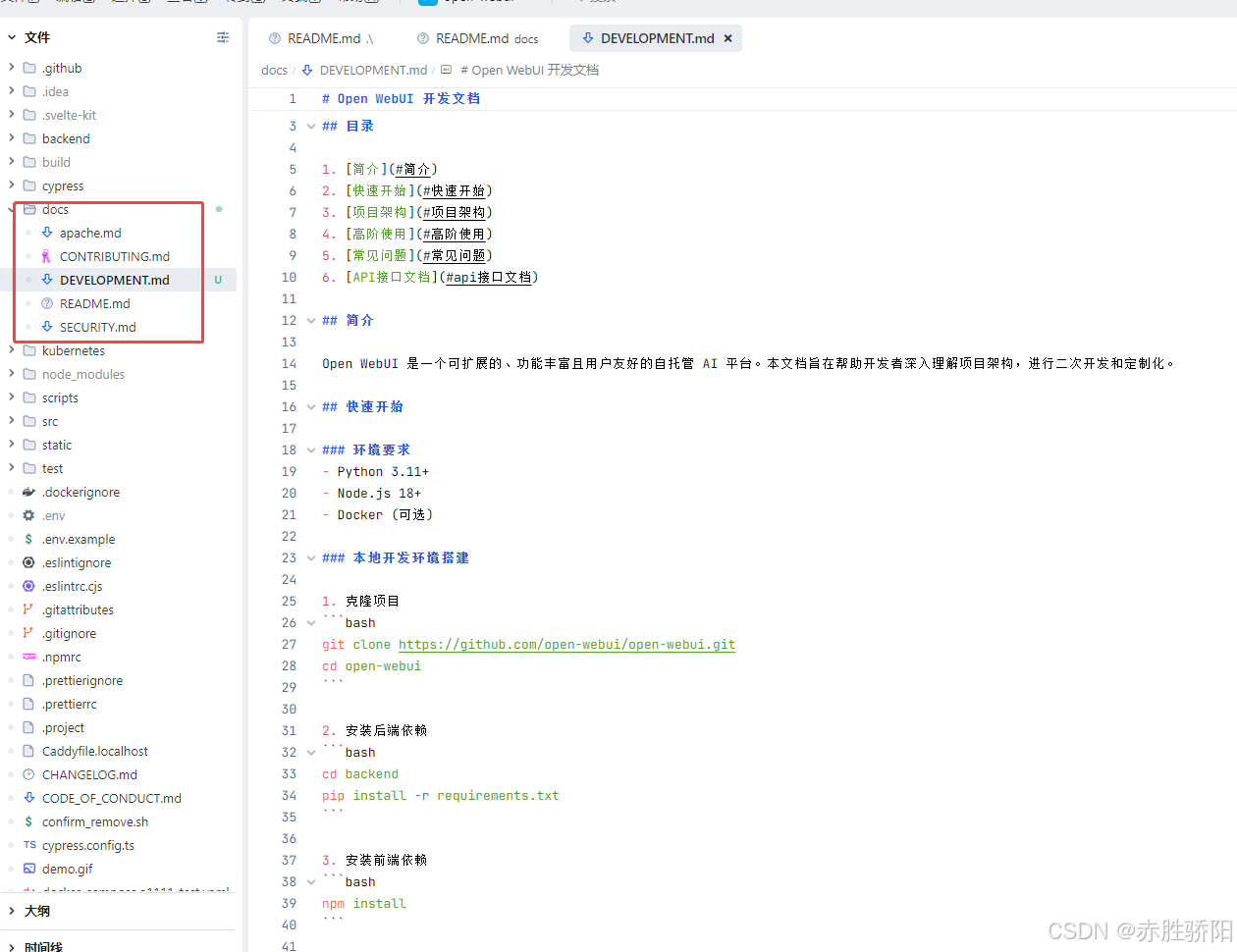This screenshot has width=1237, height=952.
Task: Fold the 快速开始 heading at line 16
Action: pyautogui.click(x=311, y=407)
